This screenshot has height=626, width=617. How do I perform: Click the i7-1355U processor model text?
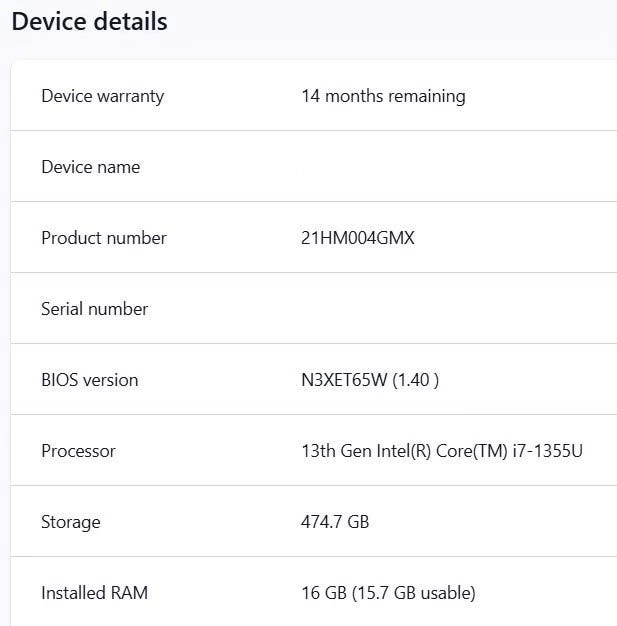tap(548, 451)
